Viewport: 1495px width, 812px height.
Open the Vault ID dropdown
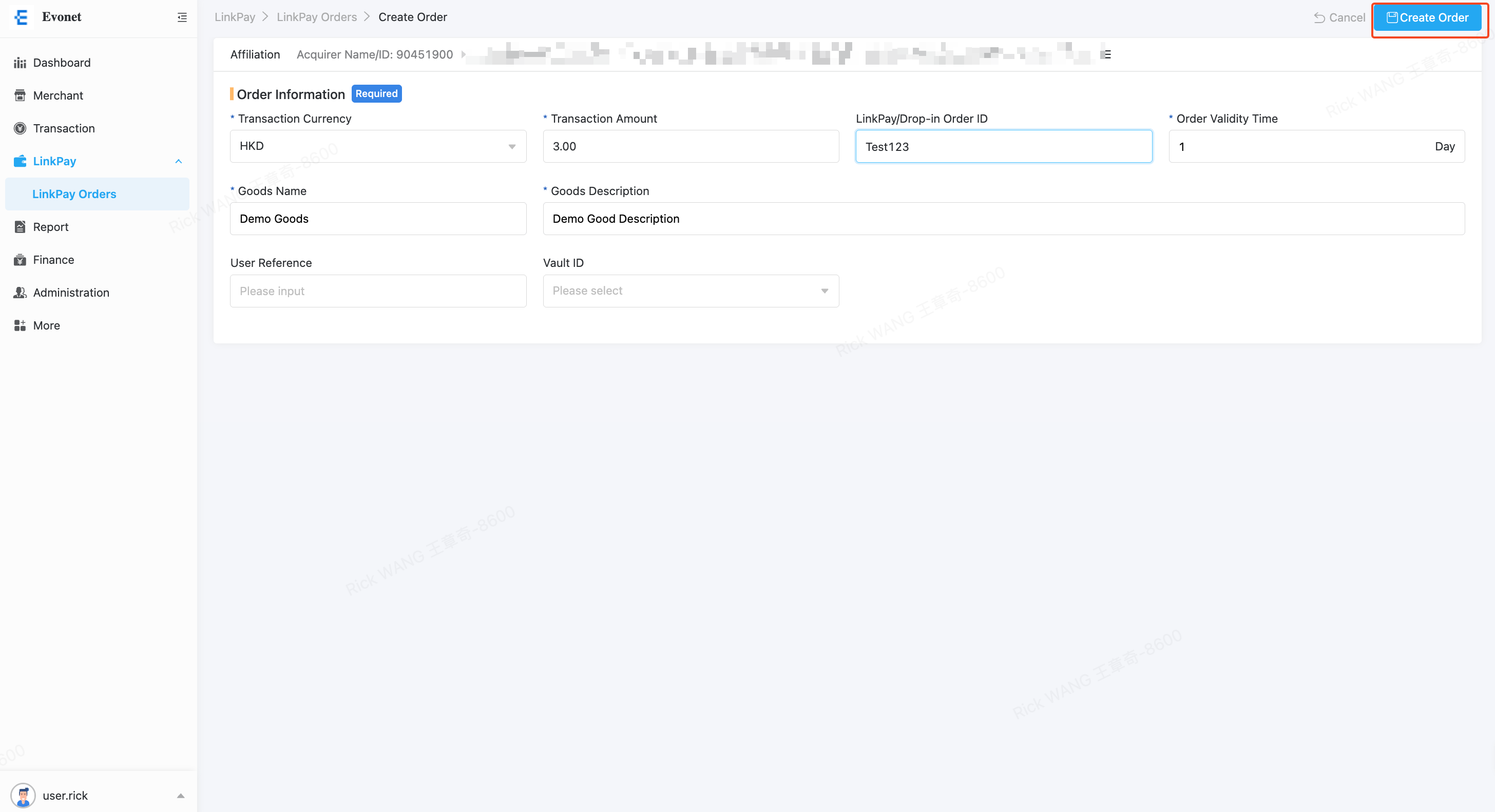(x=690, y=291)
